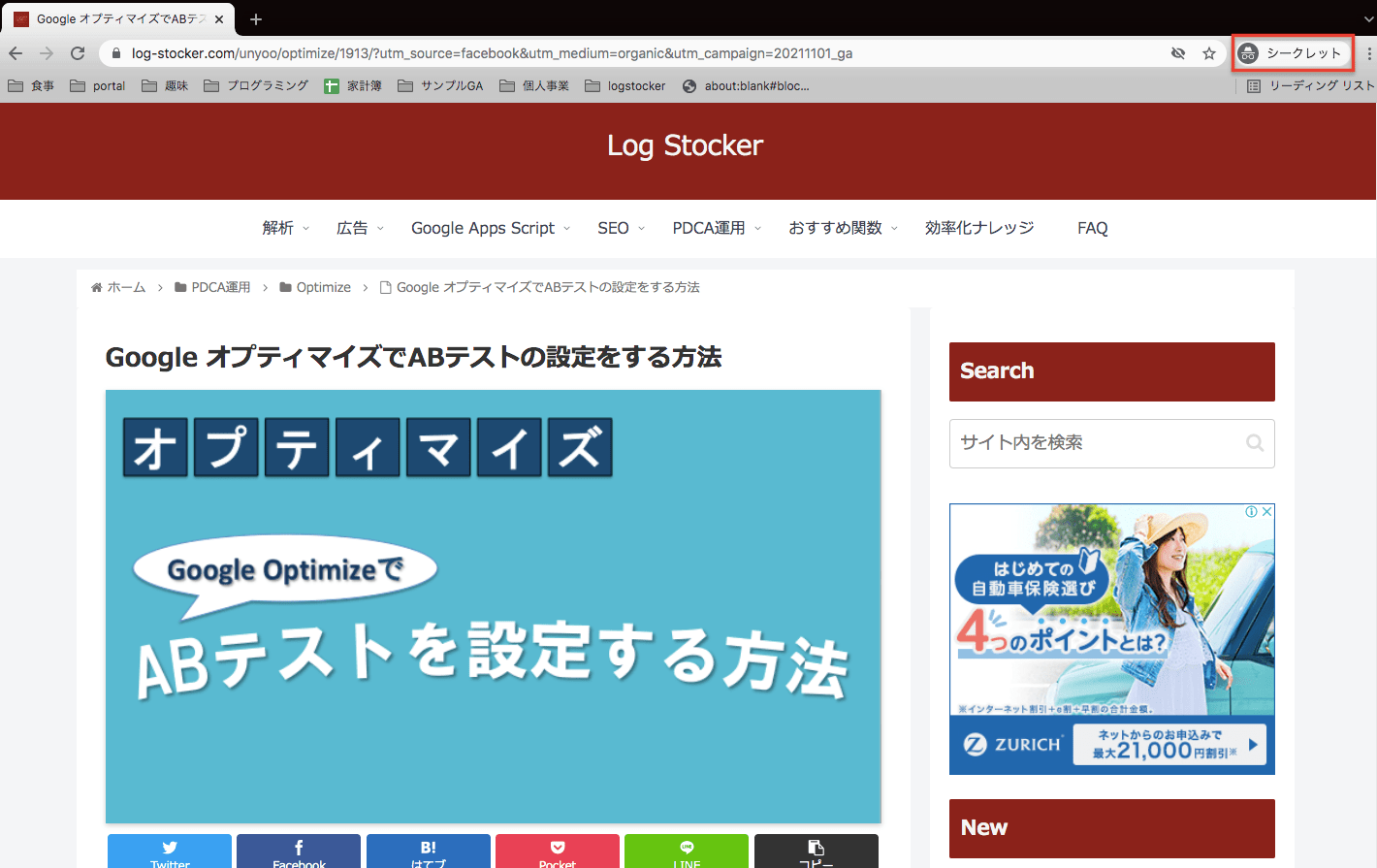Open Chrome's three-dot menu

coord(1369,53)
